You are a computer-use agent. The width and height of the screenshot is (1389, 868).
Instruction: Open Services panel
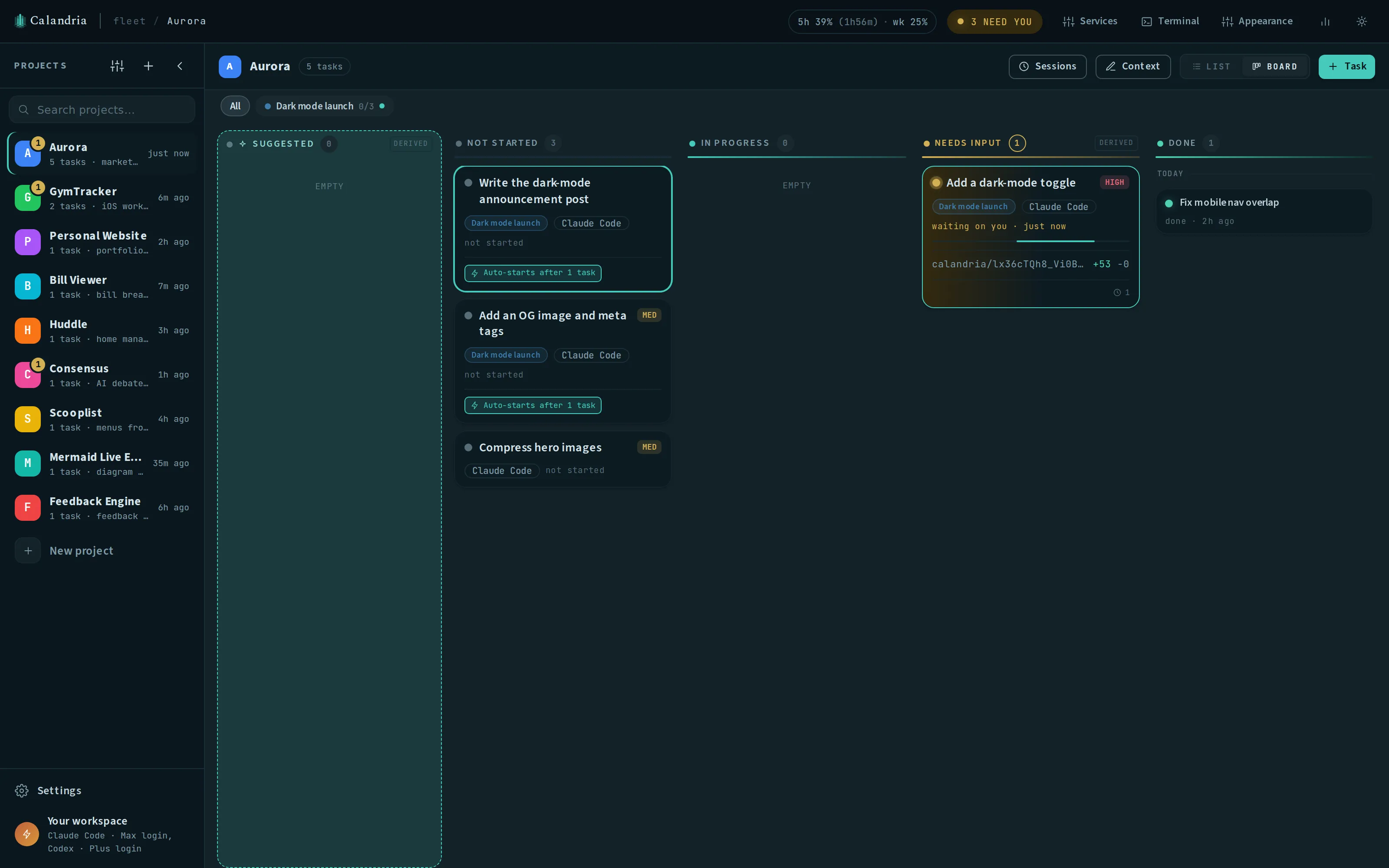pyautogui.click(x=1090, y=21)
